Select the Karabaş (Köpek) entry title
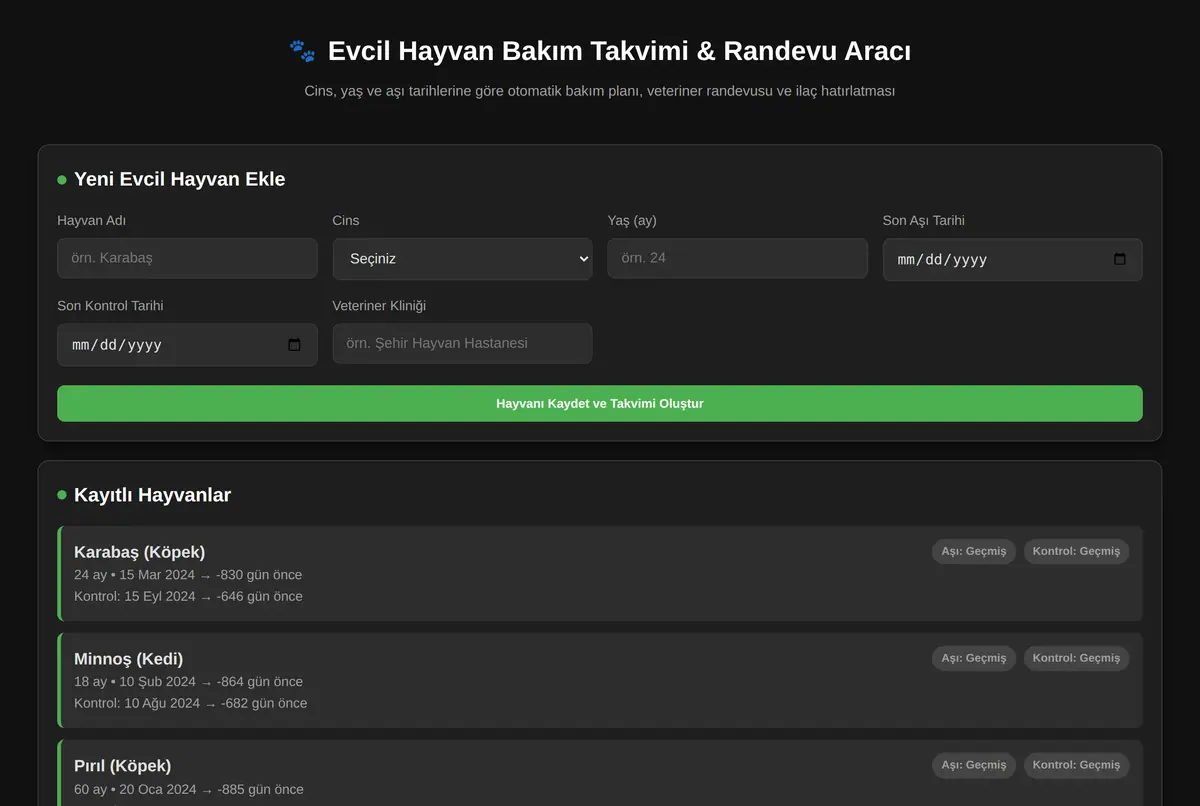The width and height of the screenshot is (1200, 806). (x=139, y=552)
